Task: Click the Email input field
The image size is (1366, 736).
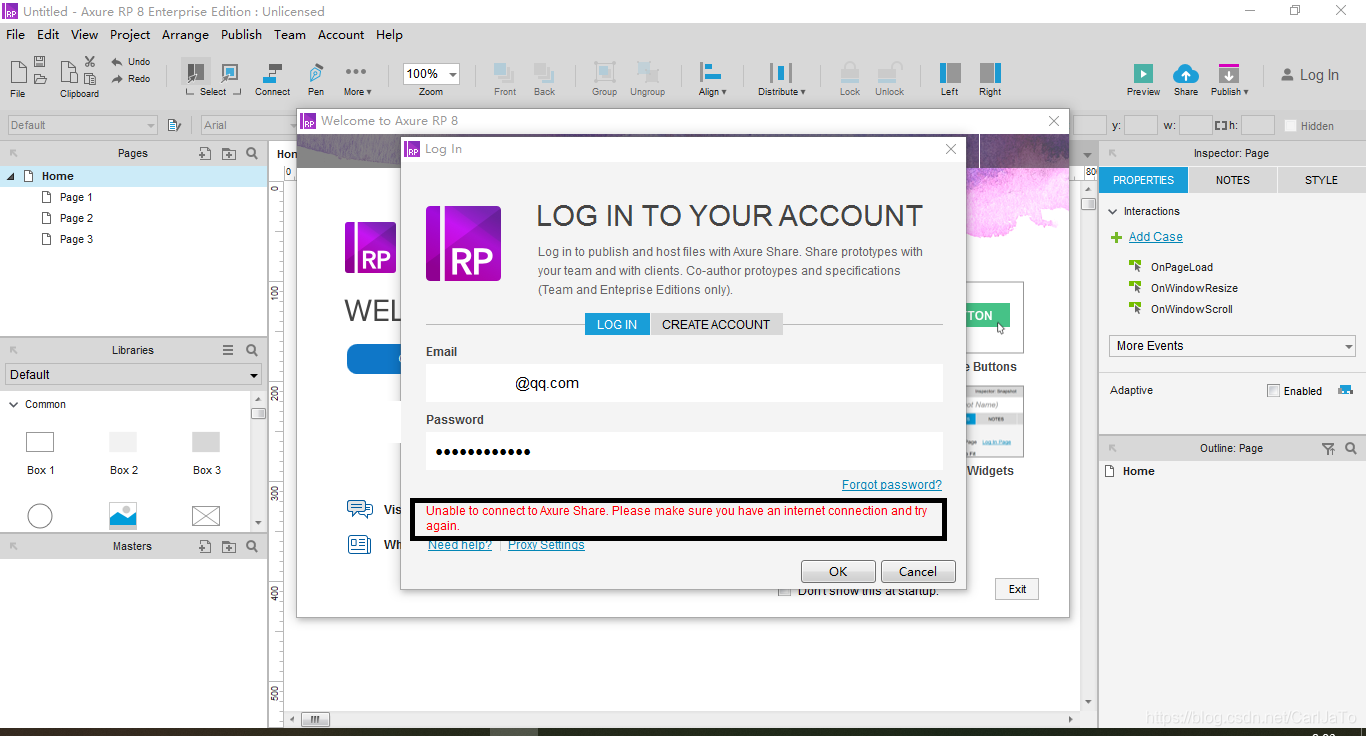Action: tap(684, 383)
